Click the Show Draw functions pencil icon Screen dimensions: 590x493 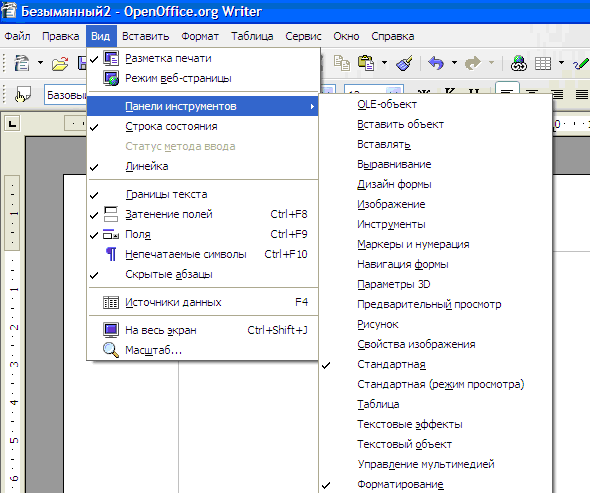coord(581,63)
